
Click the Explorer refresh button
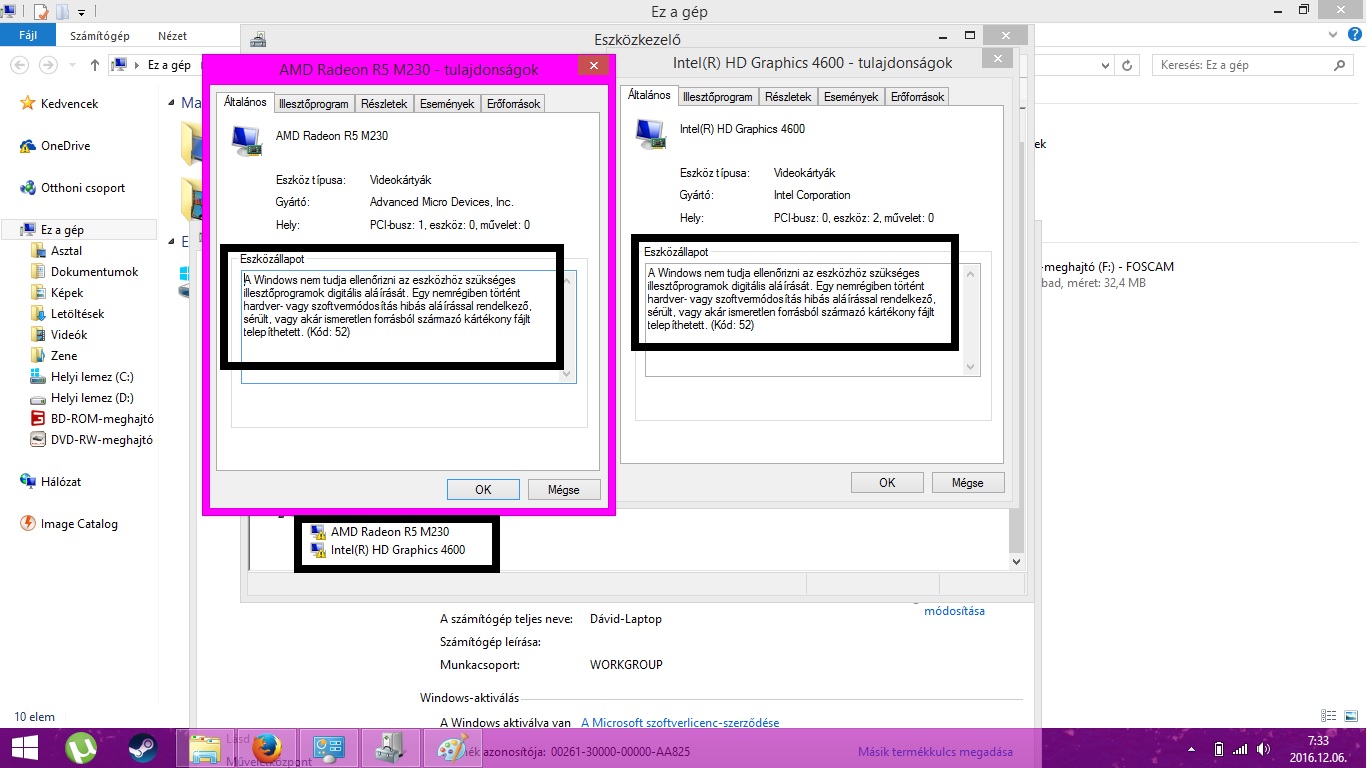(1127, 65)
